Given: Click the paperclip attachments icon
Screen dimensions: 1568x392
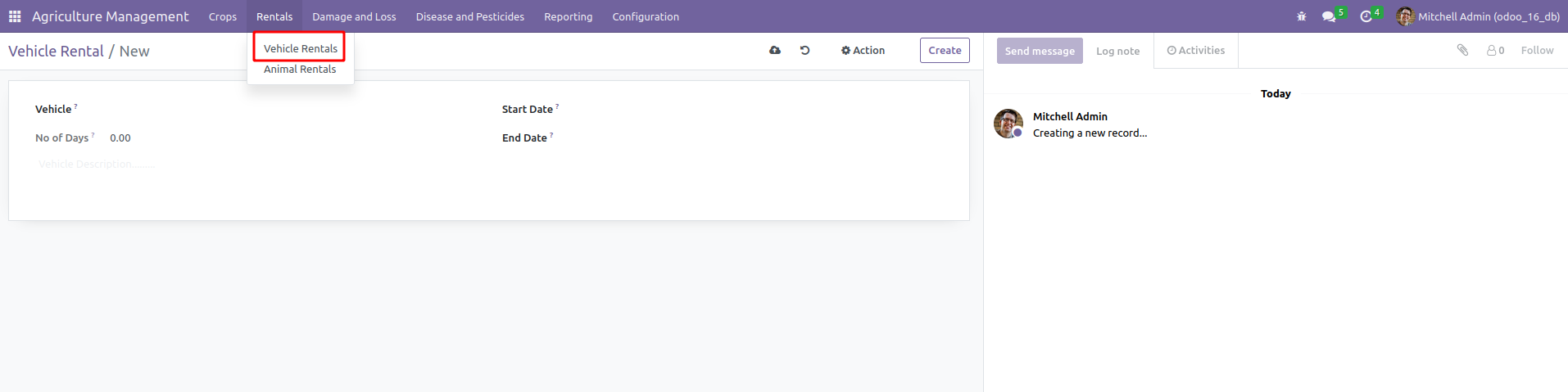Looking at the screenshot, I should [x=1462, y=51].
